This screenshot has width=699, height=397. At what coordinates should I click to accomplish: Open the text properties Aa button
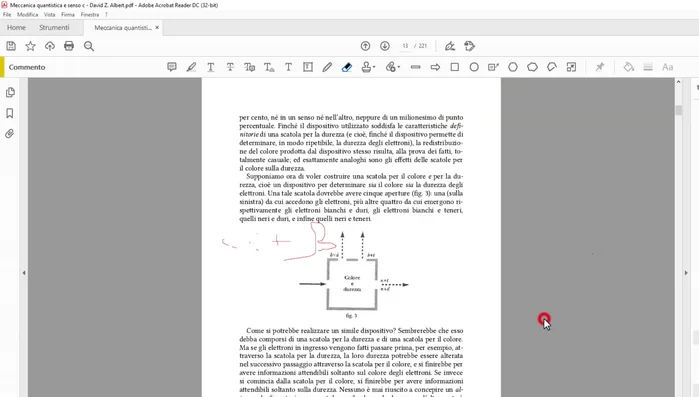tap(667, 67)
